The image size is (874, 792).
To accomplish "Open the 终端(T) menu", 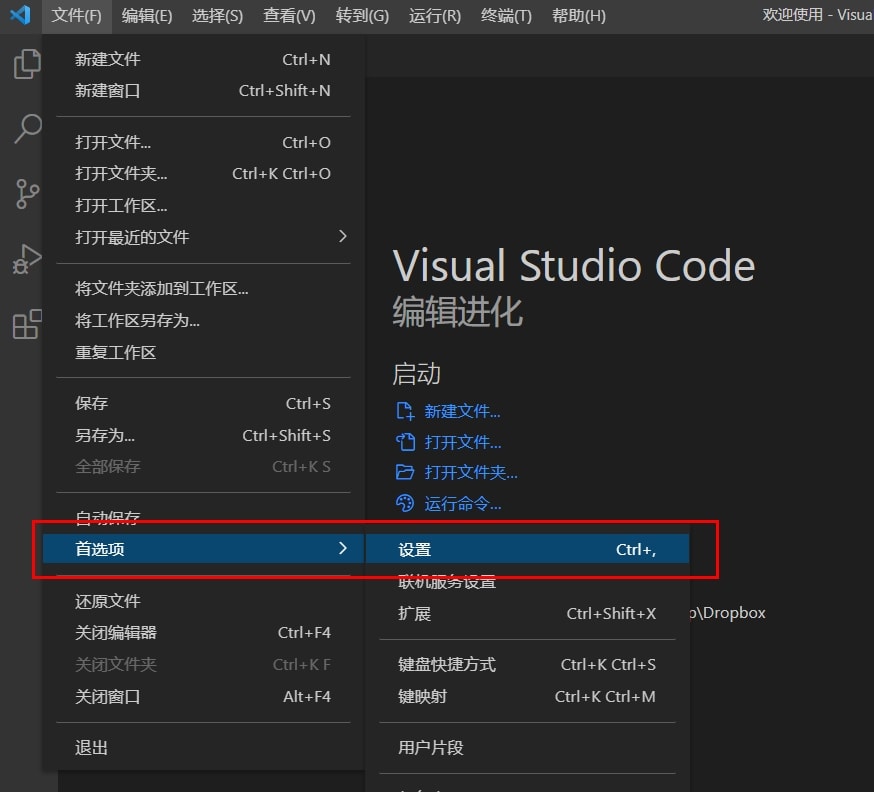I will pyautogui.click(x=506, y=16).
